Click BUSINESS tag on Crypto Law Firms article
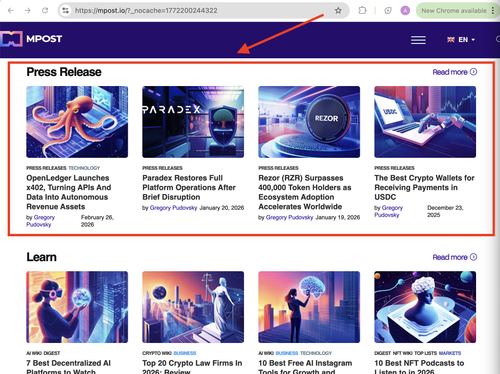The image size is (500, 374). 185,353
